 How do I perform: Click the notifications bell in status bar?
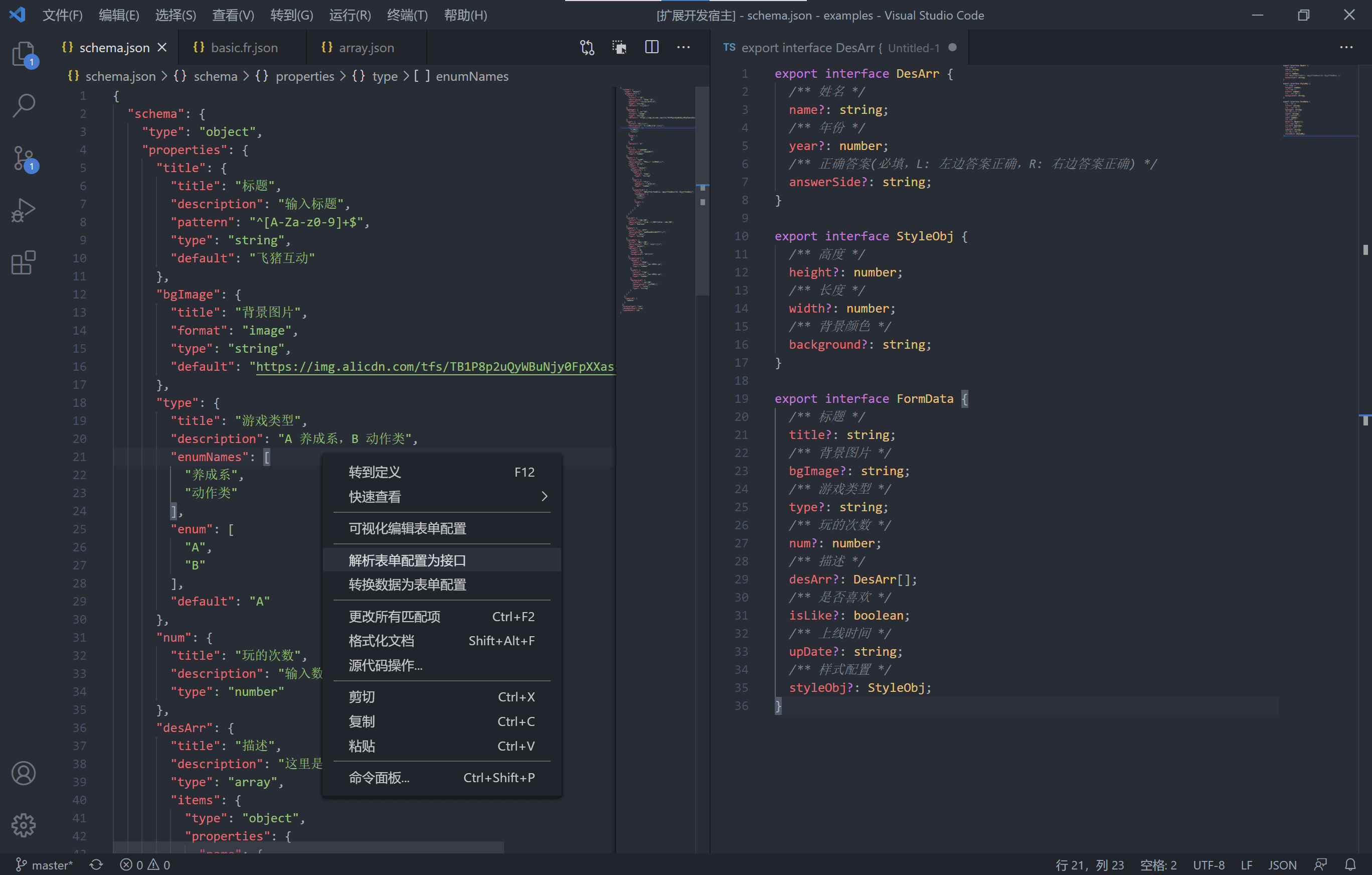(1350, 864)
